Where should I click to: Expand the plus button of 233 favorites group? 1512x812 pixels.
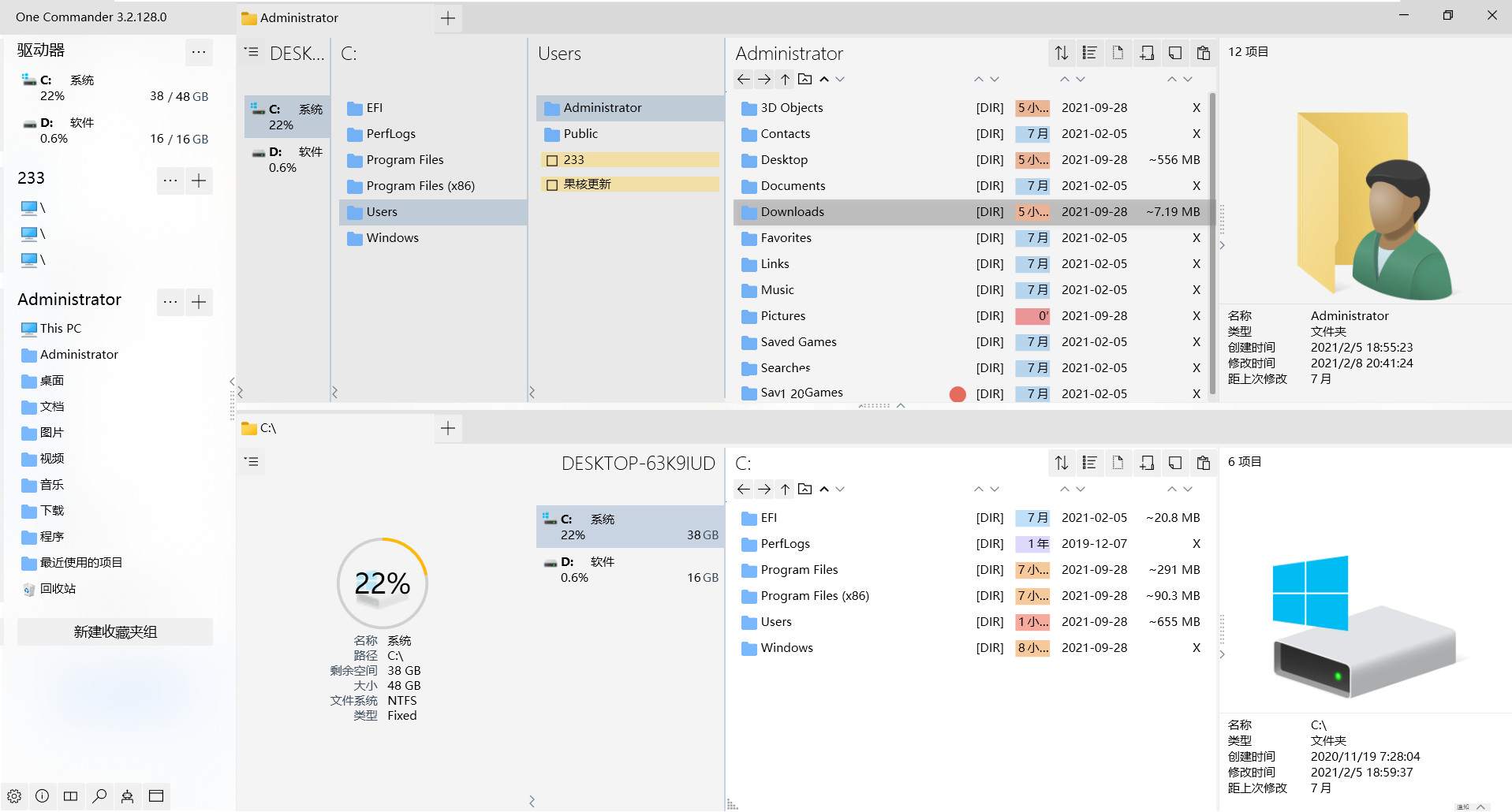coord(199,181)
